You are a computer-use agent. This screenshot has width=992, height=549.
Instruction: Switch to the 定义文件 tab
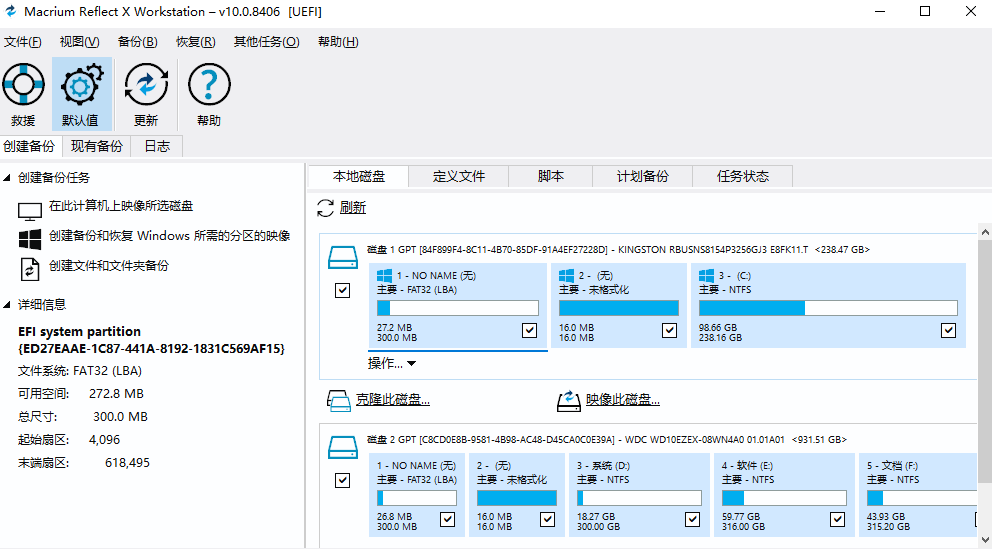[459, 176]
